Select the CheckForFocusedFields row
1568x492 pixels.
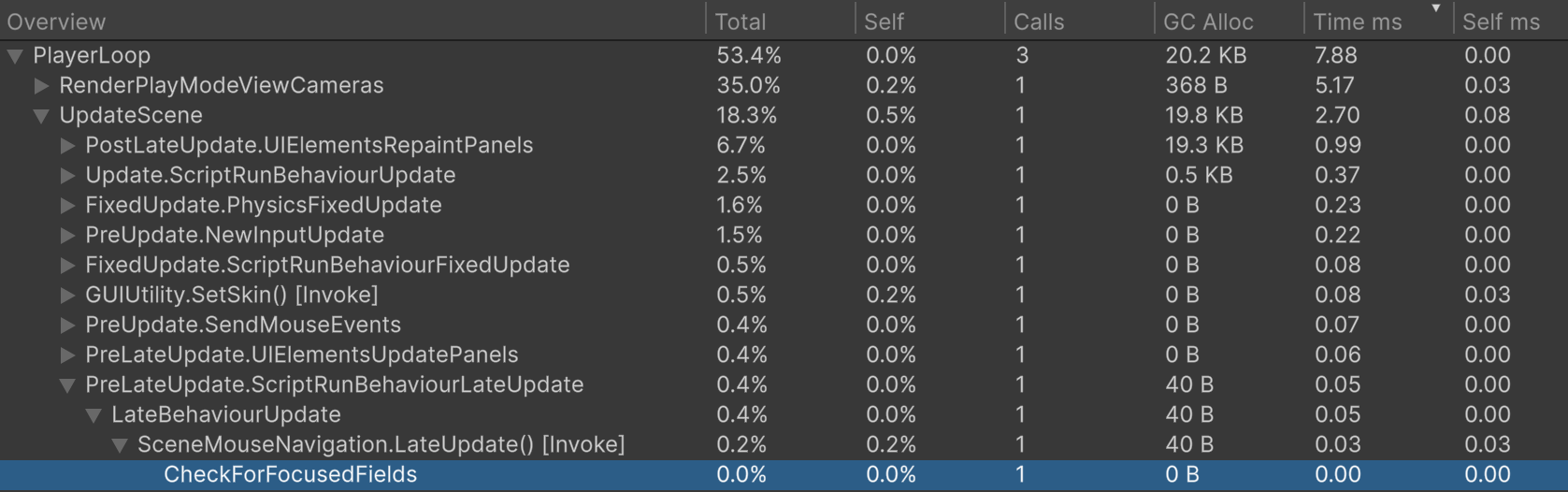pyautogui.click(x=290, y=475)
